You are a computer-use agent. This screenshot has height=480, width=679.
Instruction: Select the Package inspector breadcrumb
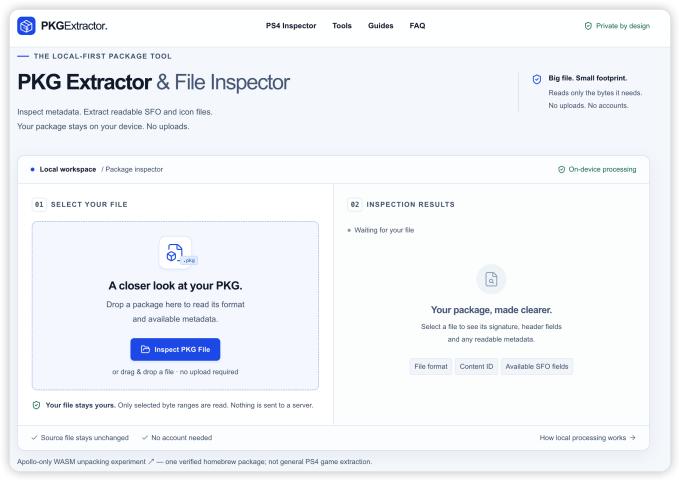(132, 169)
